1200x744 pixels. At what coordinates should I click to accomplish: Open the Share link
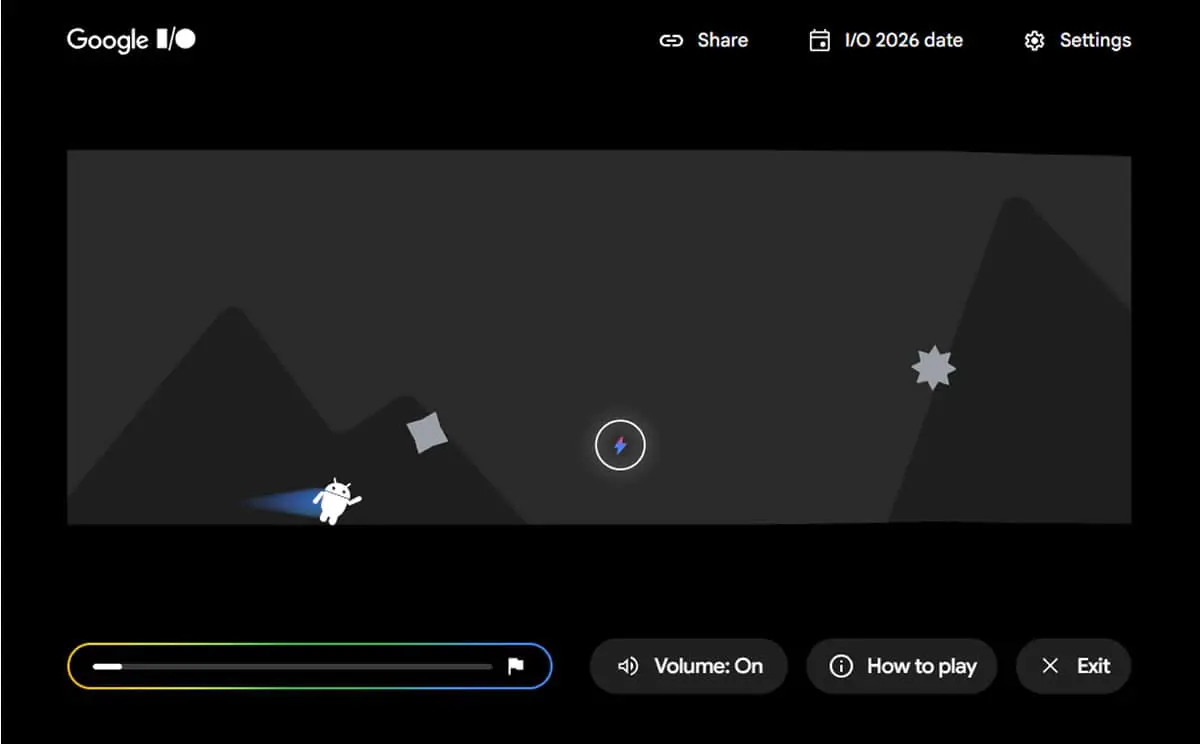(704, 41)
